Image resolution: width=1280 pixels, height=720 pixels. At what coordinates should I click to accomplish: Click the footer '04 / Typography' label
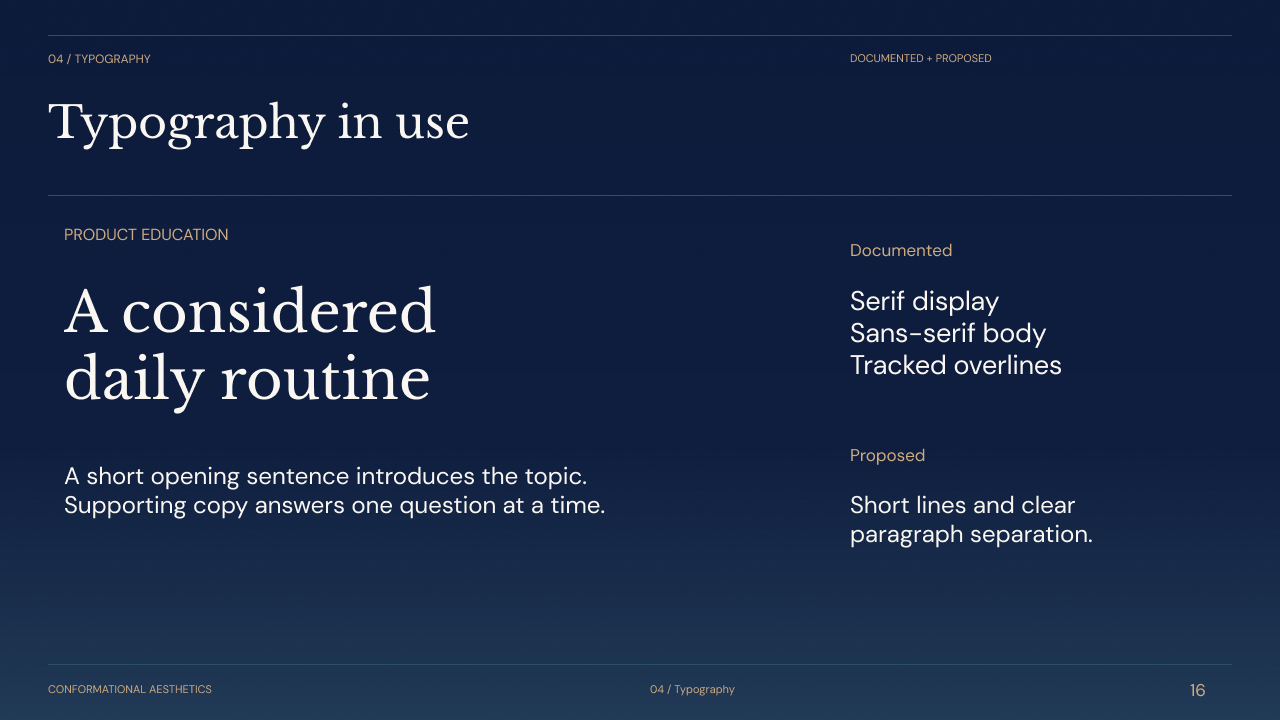[x=692, y=689]
